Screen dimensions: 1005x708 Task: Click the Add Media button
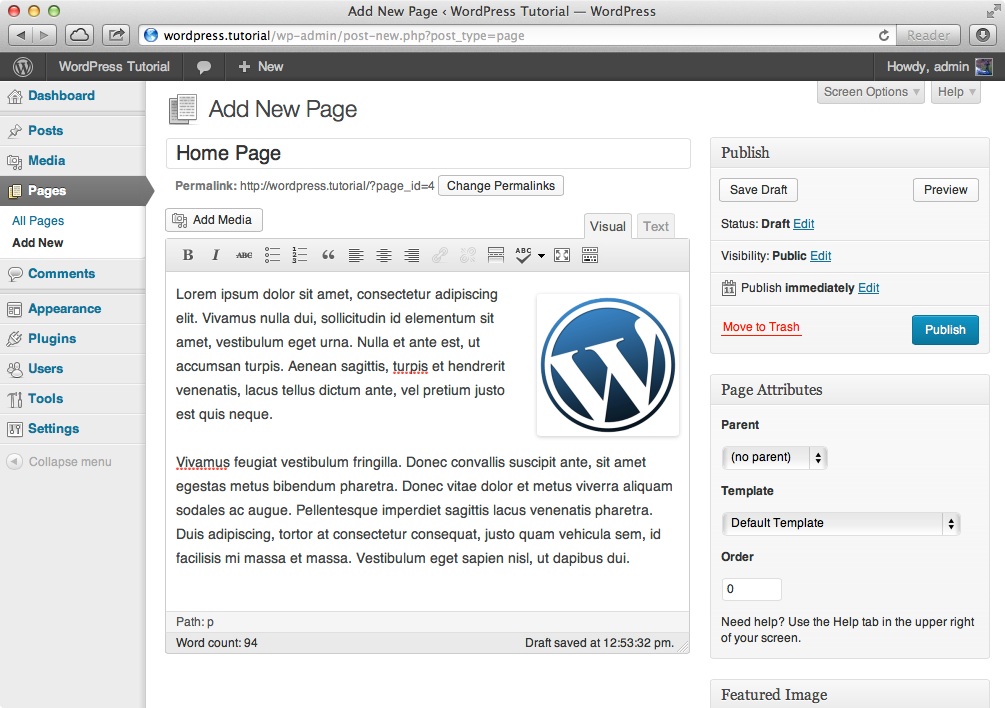(x=214, y=220)
